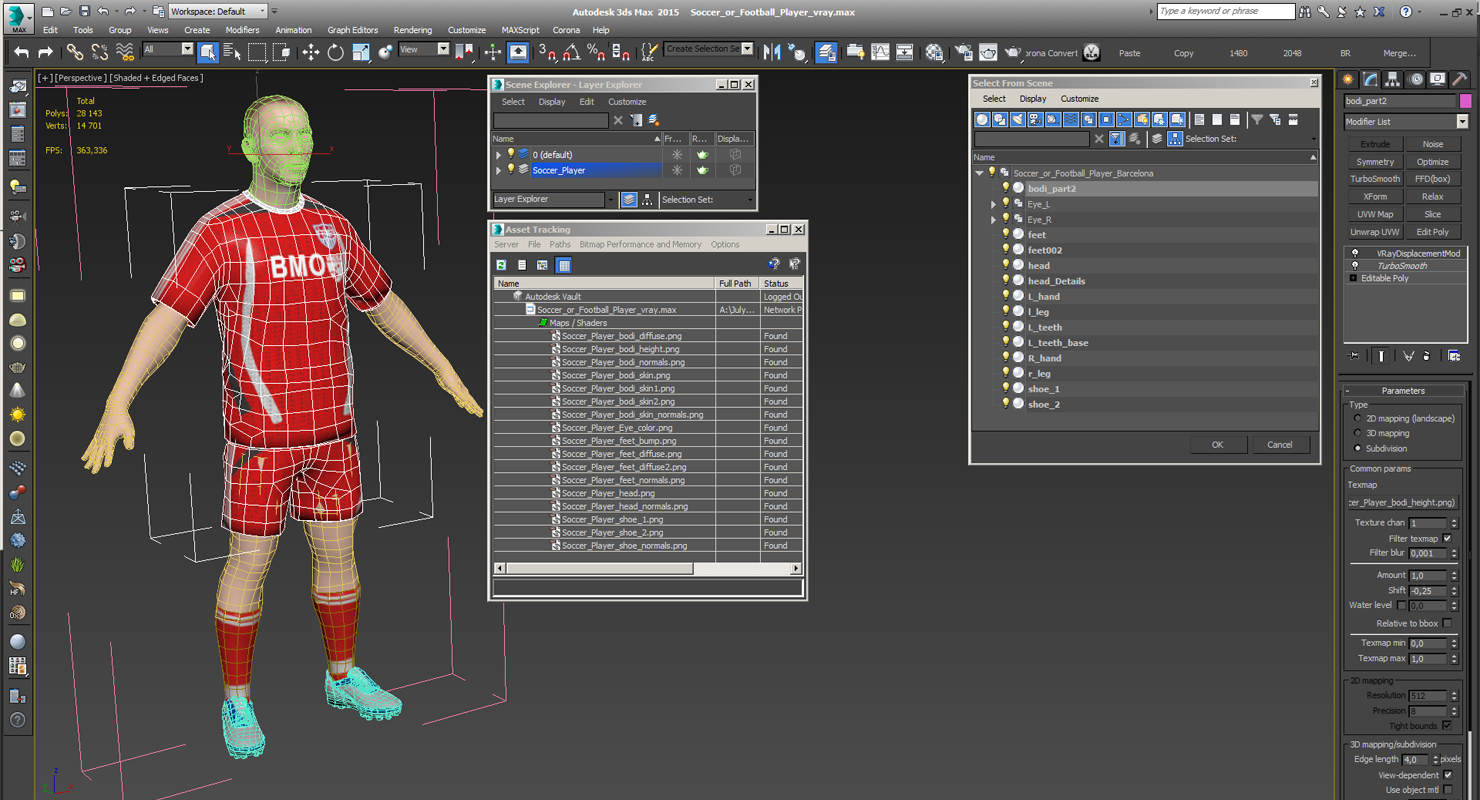Open the Modifiers menu
This screenshot has width=1480, height=800.
[x=242, y=30]
